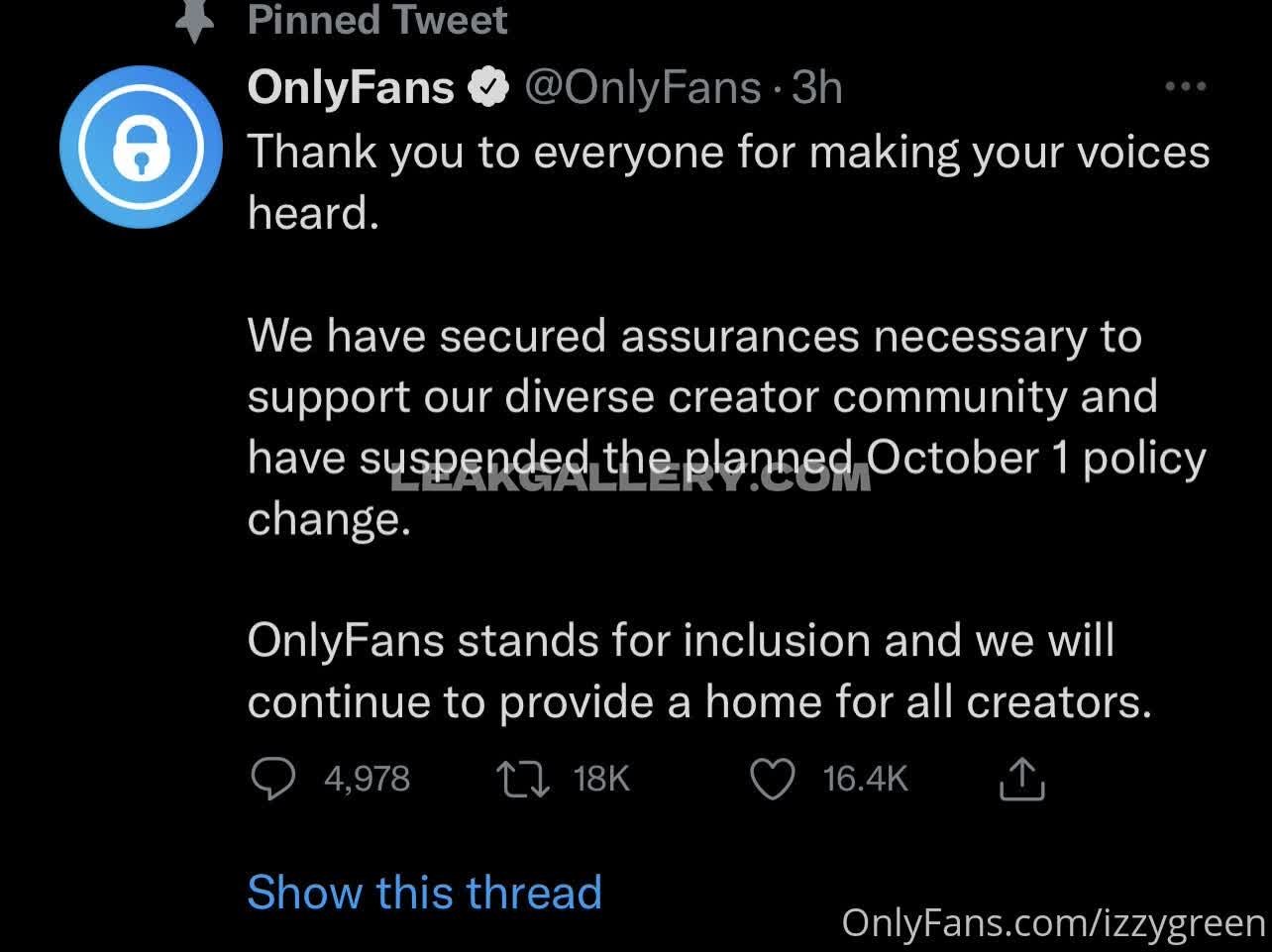
Task: Click the 'OnlyFans stands for inclusion' paragraph
Action: click(x=698, y=671)
